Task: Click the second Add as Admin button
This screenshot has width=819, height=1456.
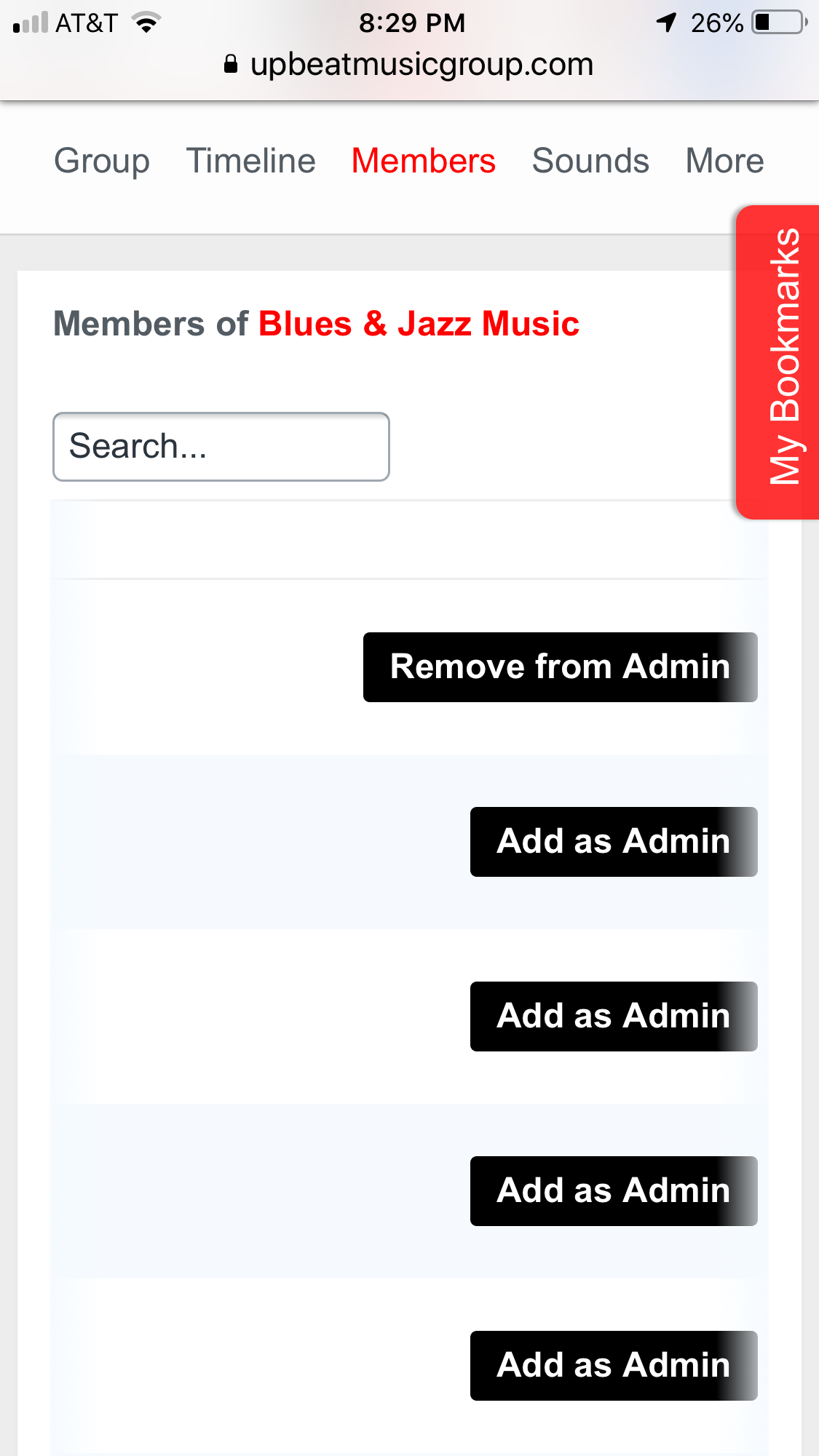Action: (613, 1017)
